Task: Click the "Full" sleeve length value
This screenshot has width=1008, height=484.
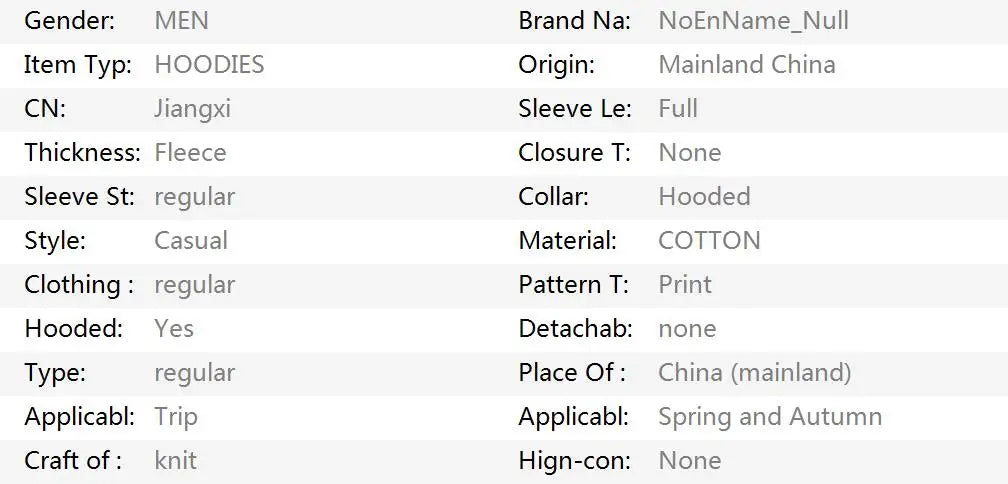Action: (678, 109)
